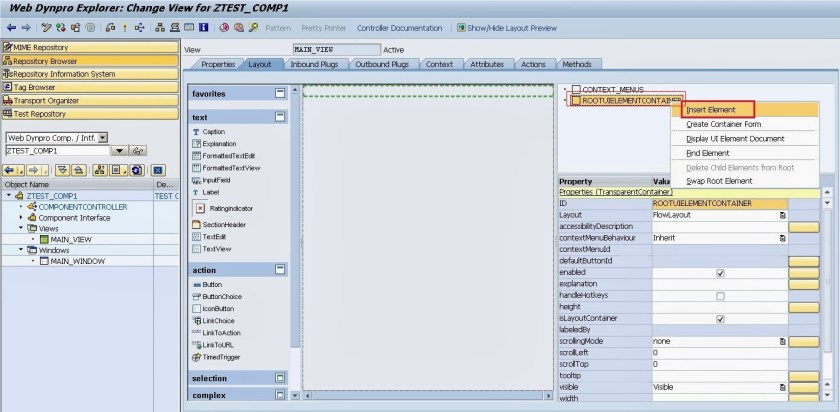Open the visible property value dropdown
The height and width of the screenshot is (412, 840).
tap(783, 387)
